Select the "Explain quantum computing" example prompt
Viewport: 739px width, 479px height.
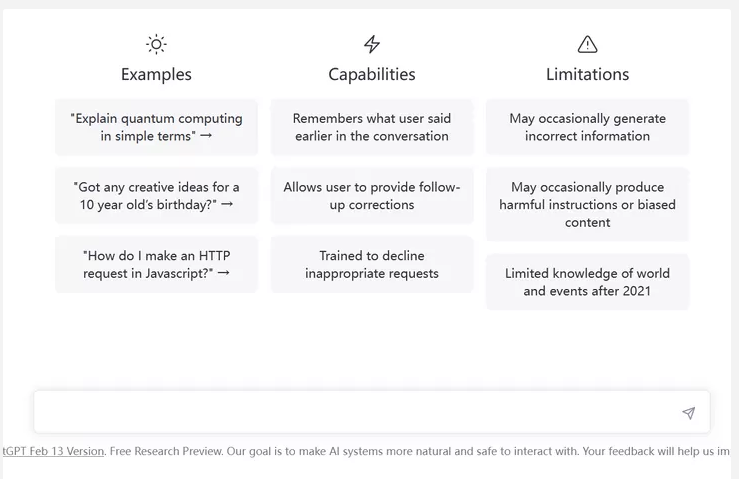click(156, 127)
